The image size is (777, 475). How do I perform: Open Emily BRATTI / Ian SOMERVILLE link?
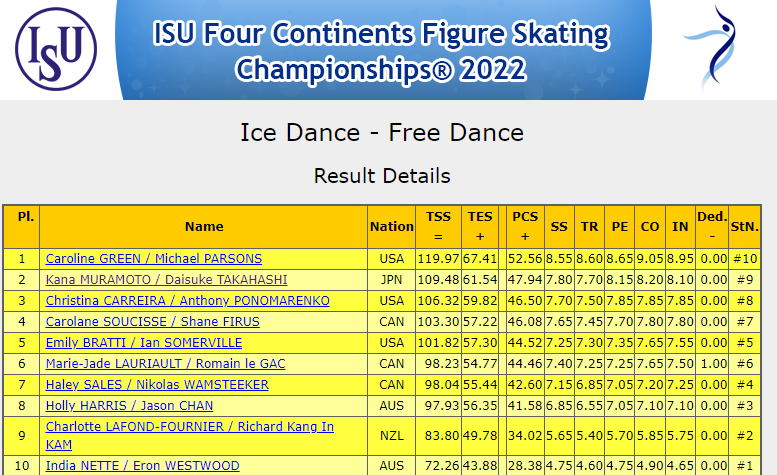(x=144, y=343)
